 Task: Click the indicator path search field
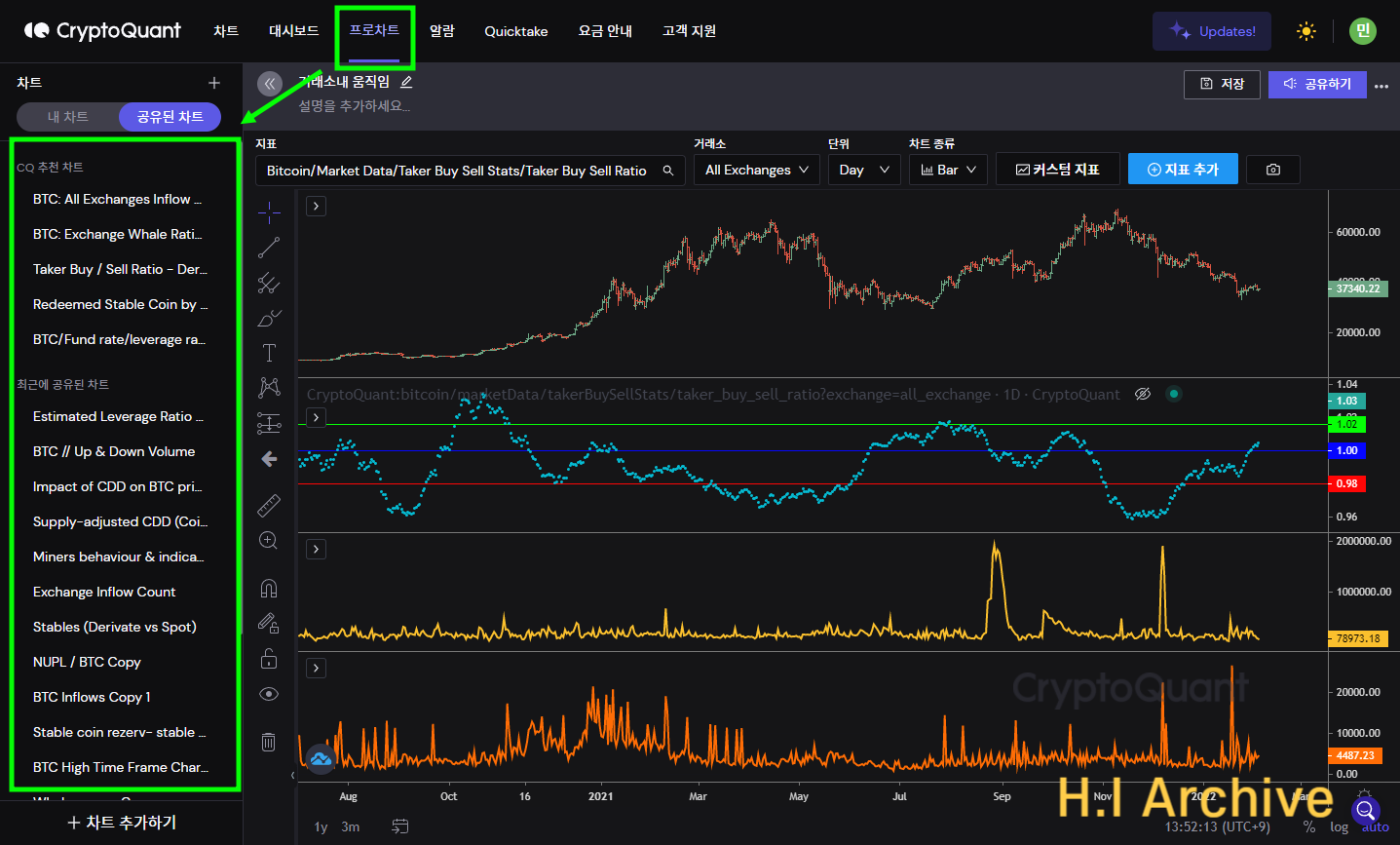pos(470,171)
